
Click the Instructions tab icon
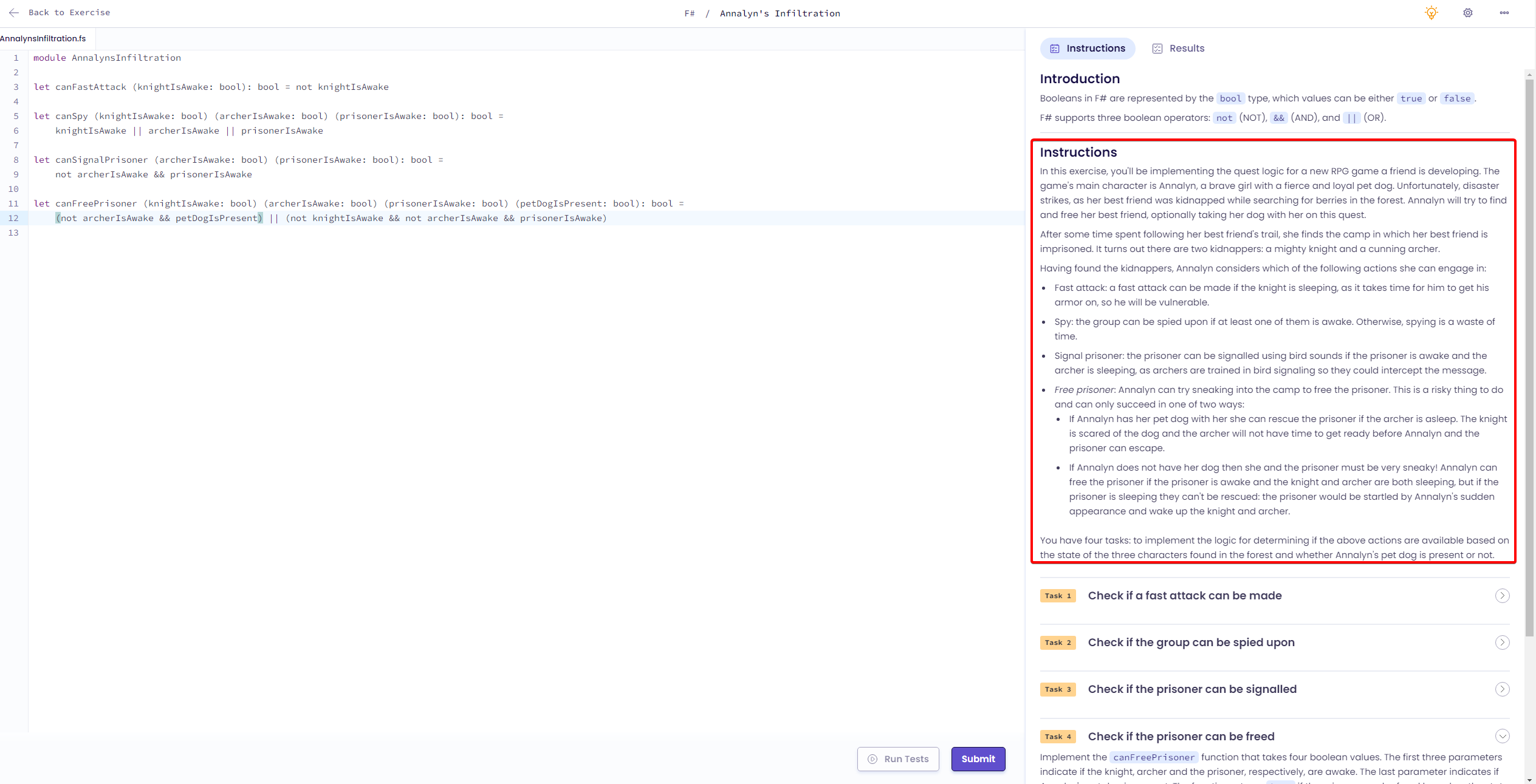click(x=1055, y=49)
